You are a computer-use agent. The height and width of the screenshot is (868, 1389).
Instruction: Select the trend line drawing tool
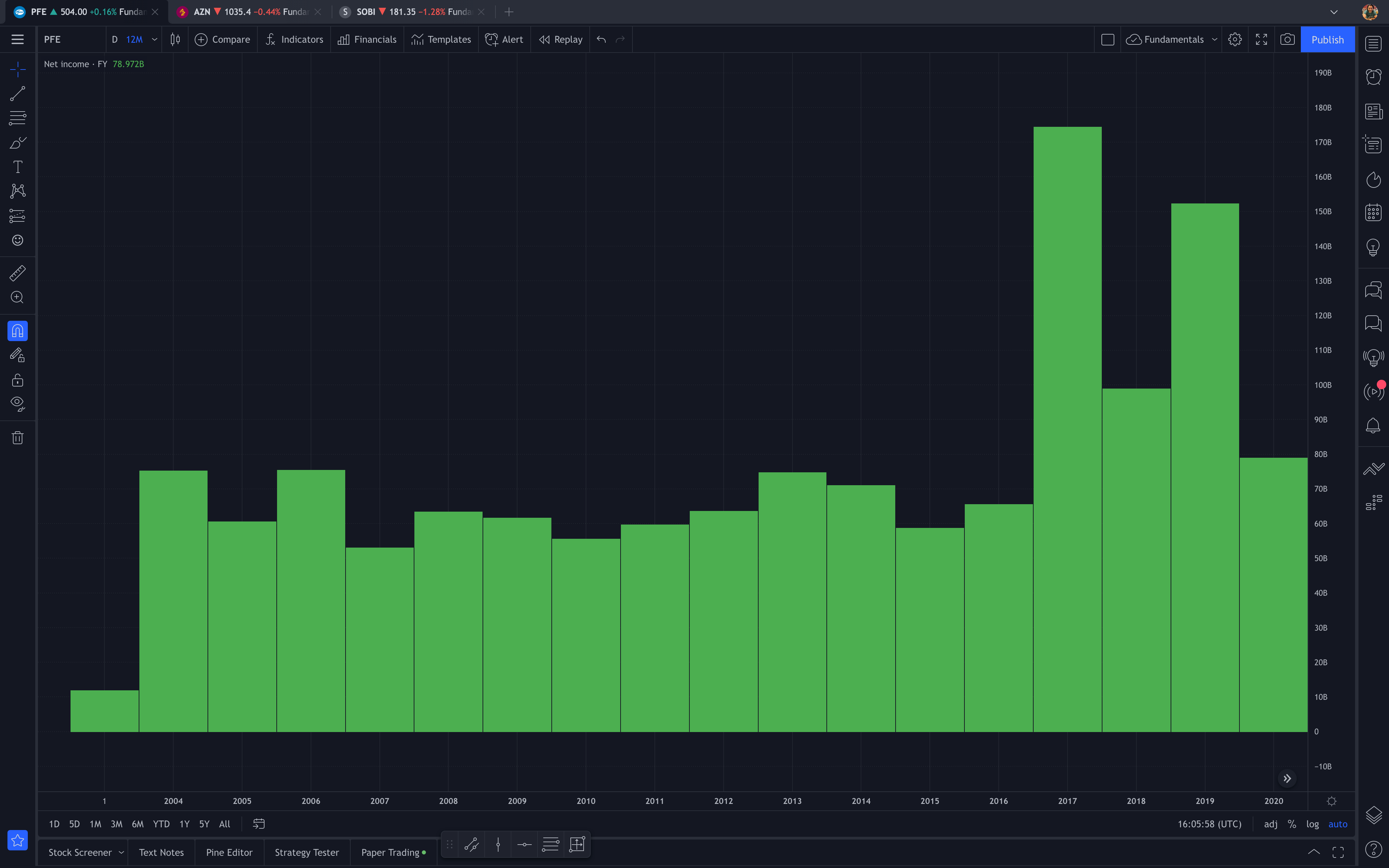pos(17,94)
